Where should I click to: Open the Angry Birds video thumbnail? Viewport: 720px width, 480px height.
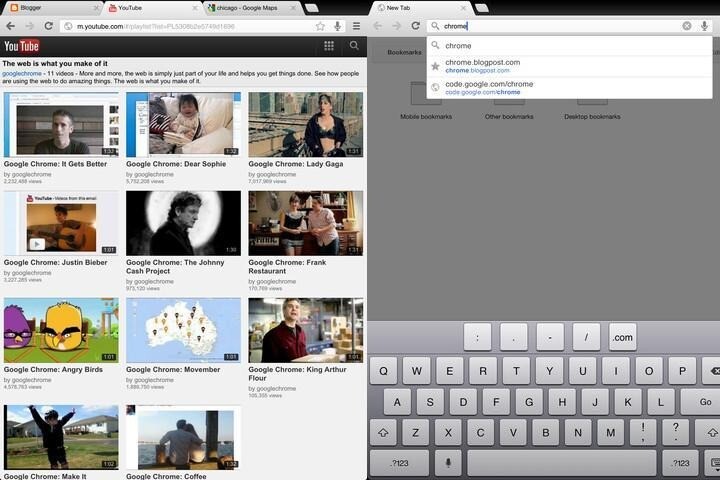click(x=61, y=330)
